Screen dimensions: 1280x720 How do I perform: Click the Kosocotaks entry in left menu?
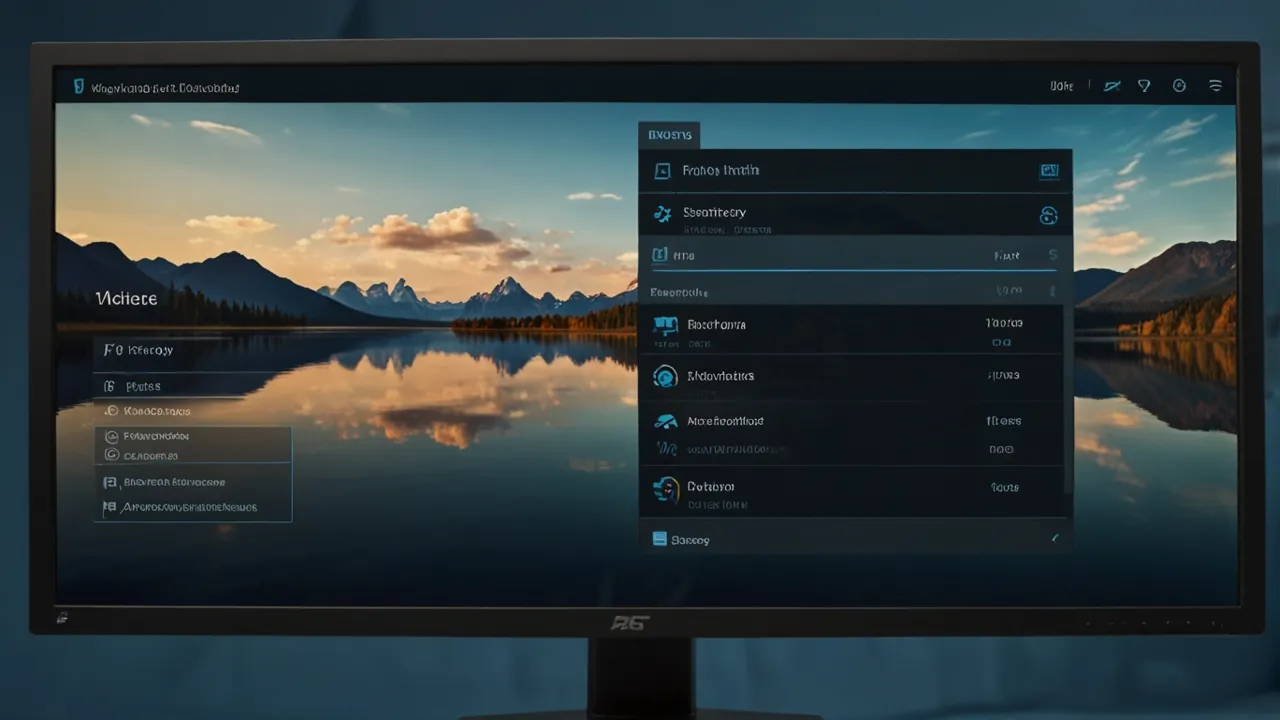click(156, 411)
